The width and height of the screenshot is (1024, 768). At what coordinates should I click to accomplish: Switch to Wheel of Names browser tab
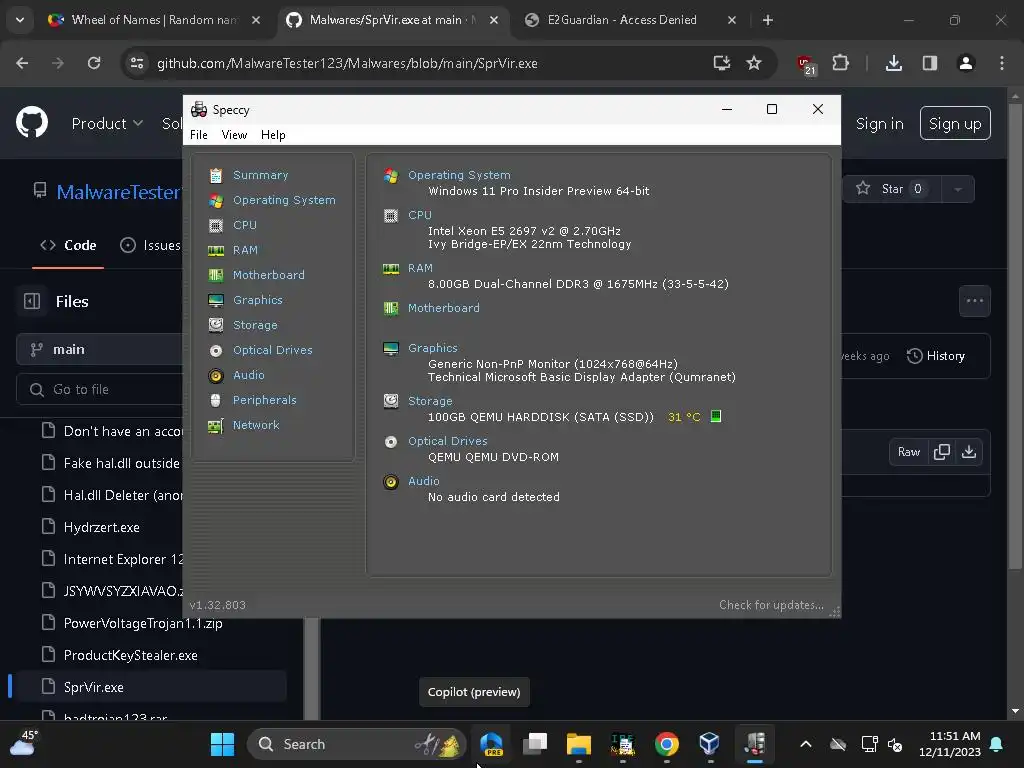point(154,20)
